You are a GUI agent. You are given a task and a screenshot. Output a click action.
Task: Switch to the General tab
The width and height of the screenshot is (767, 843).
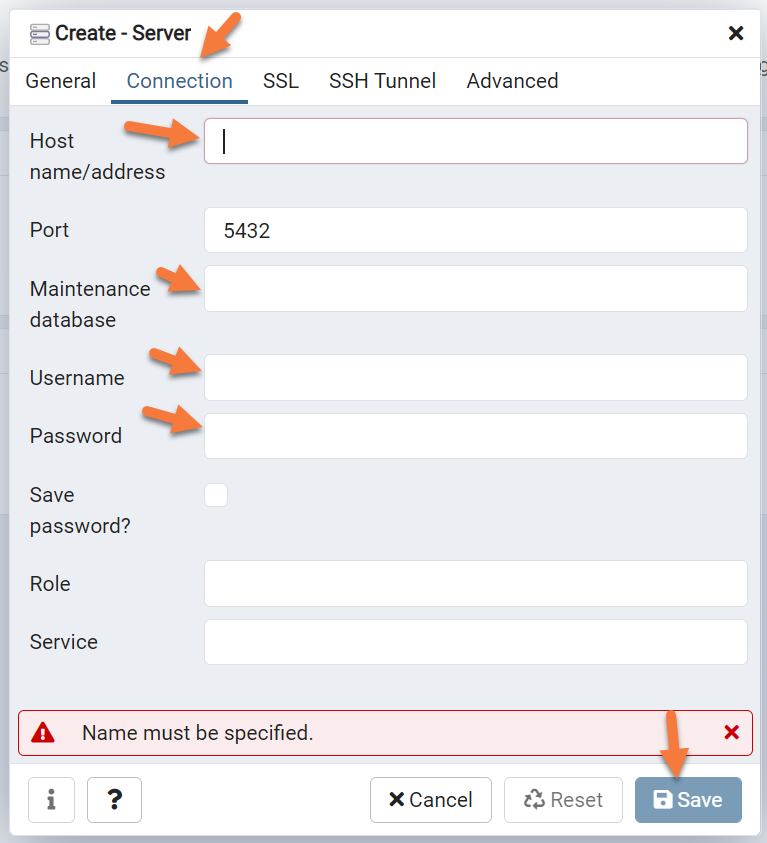(x=61, y=82)
